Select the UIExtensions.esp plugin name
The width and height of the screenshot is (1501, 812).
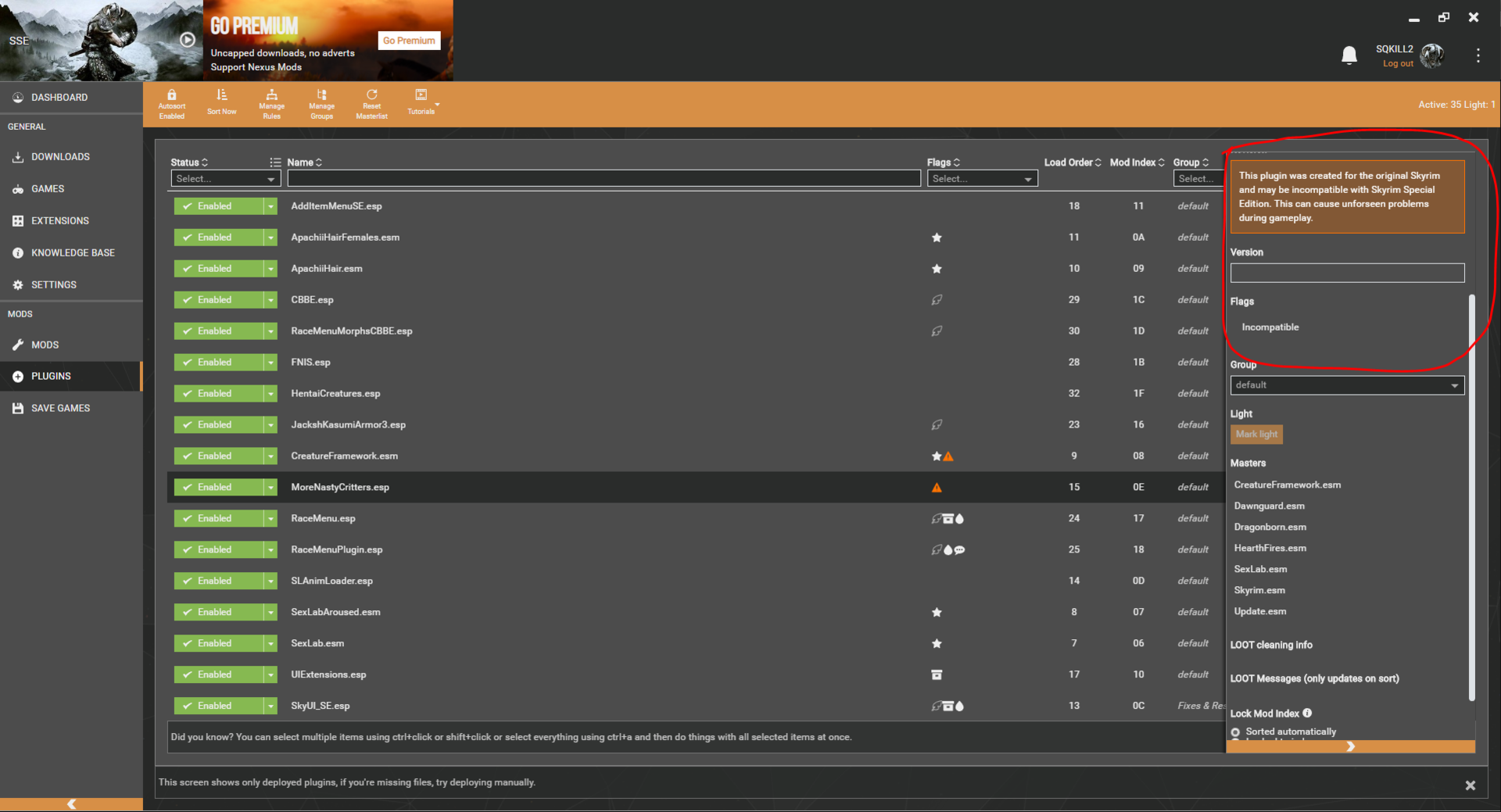coord(328,675)
